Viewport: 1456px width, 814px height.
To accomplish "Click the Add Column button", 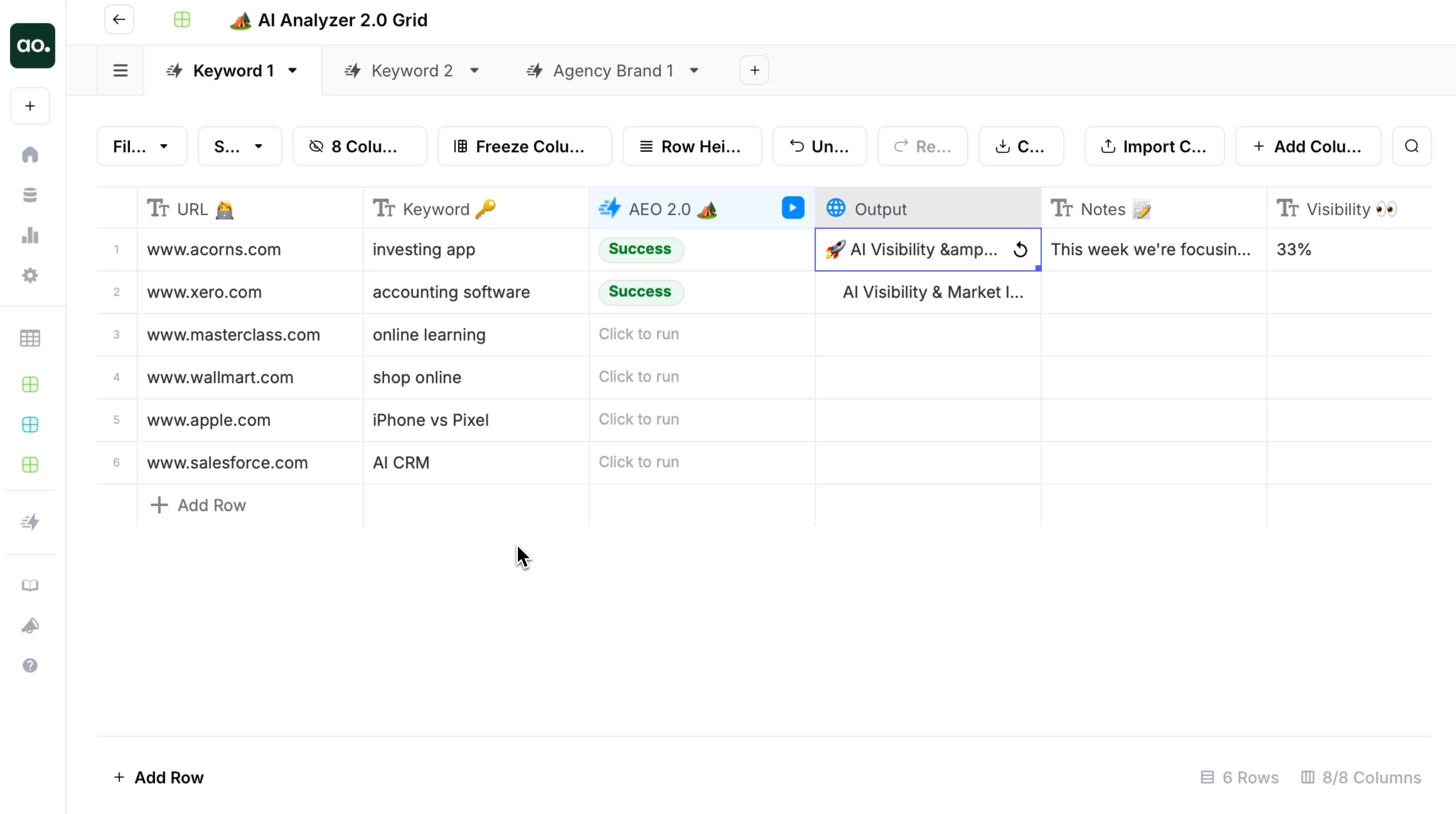I will click(x=1307, y=146).
